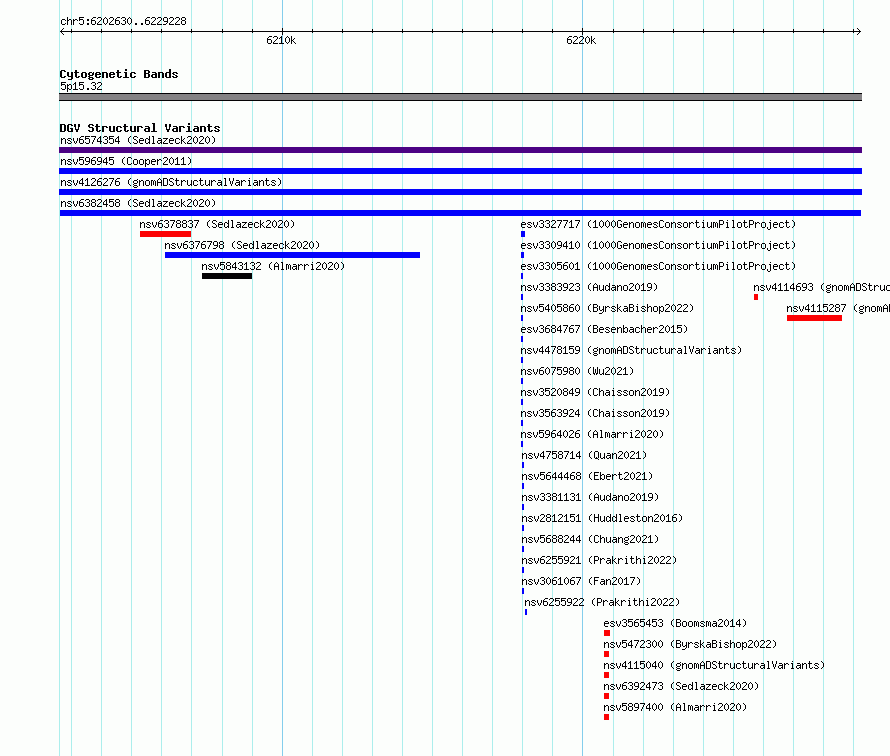Open nsv6075980 (Wu2021) label
This screenshot has height=756, width=890.
577,371
